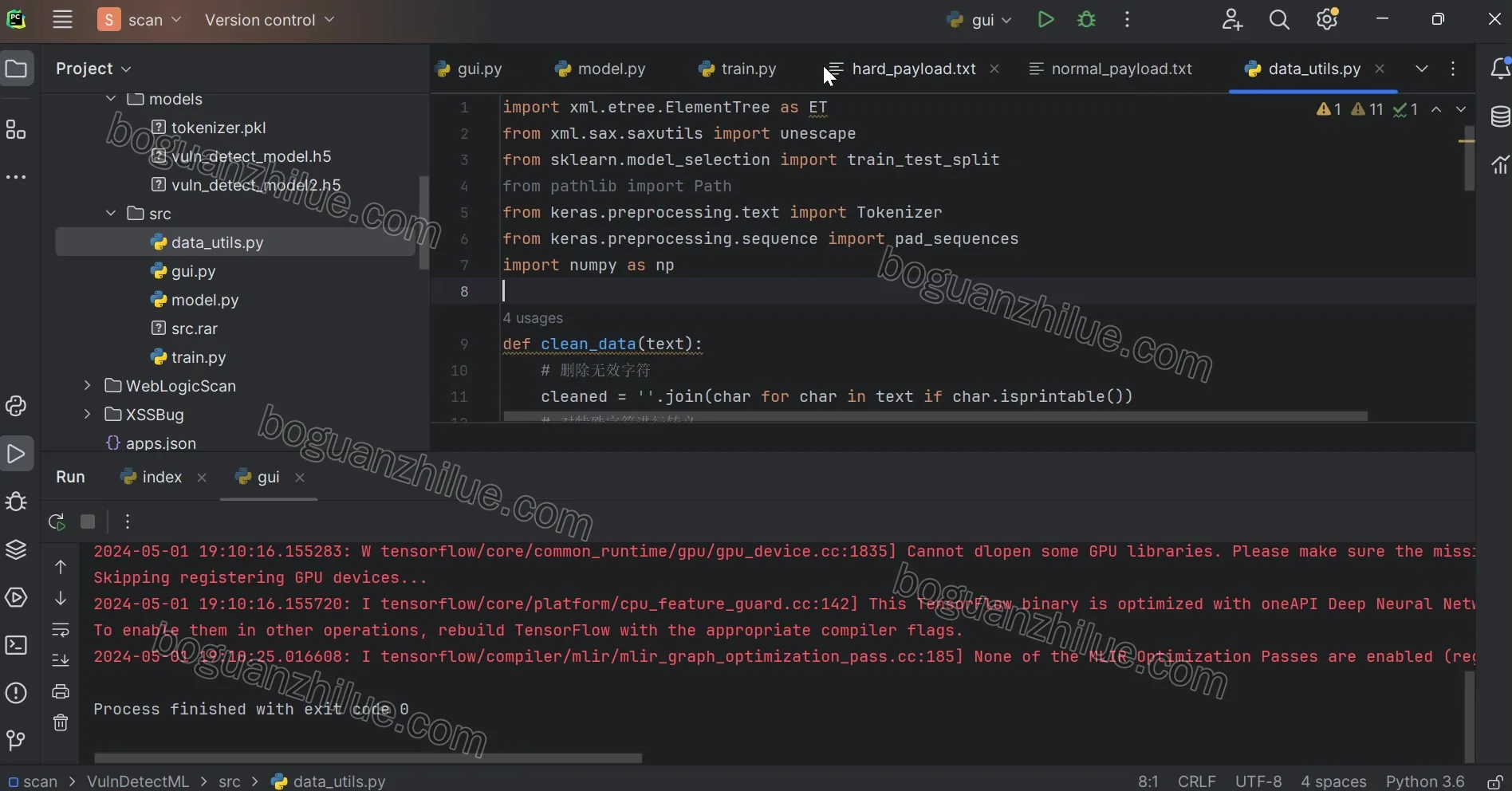
Task: Click Run console horizontal scrollbar
Action: pyautogui.click(x=368, y=758)
